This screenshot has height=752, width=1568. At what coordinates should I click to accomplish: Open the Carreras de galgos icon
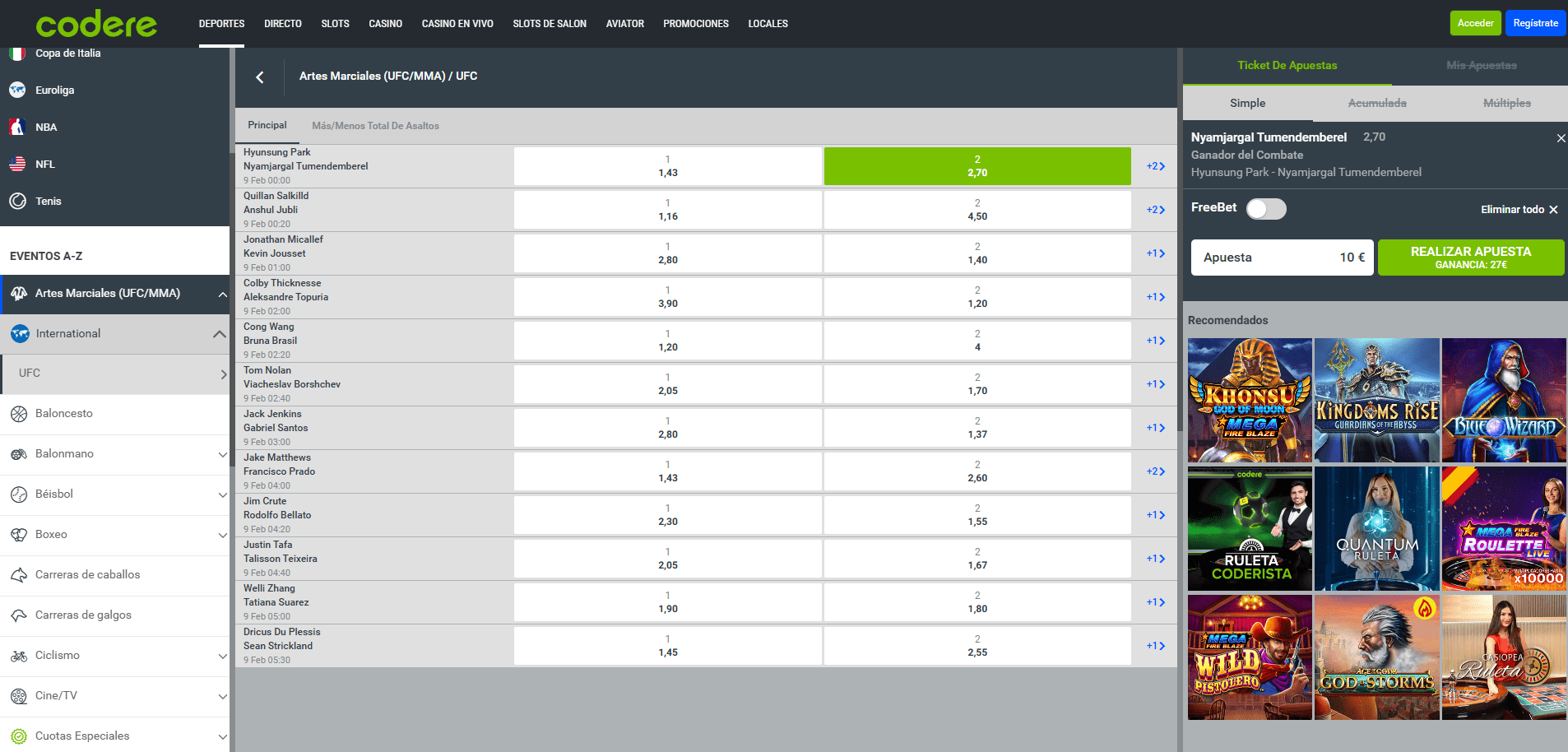click(19, 615)
